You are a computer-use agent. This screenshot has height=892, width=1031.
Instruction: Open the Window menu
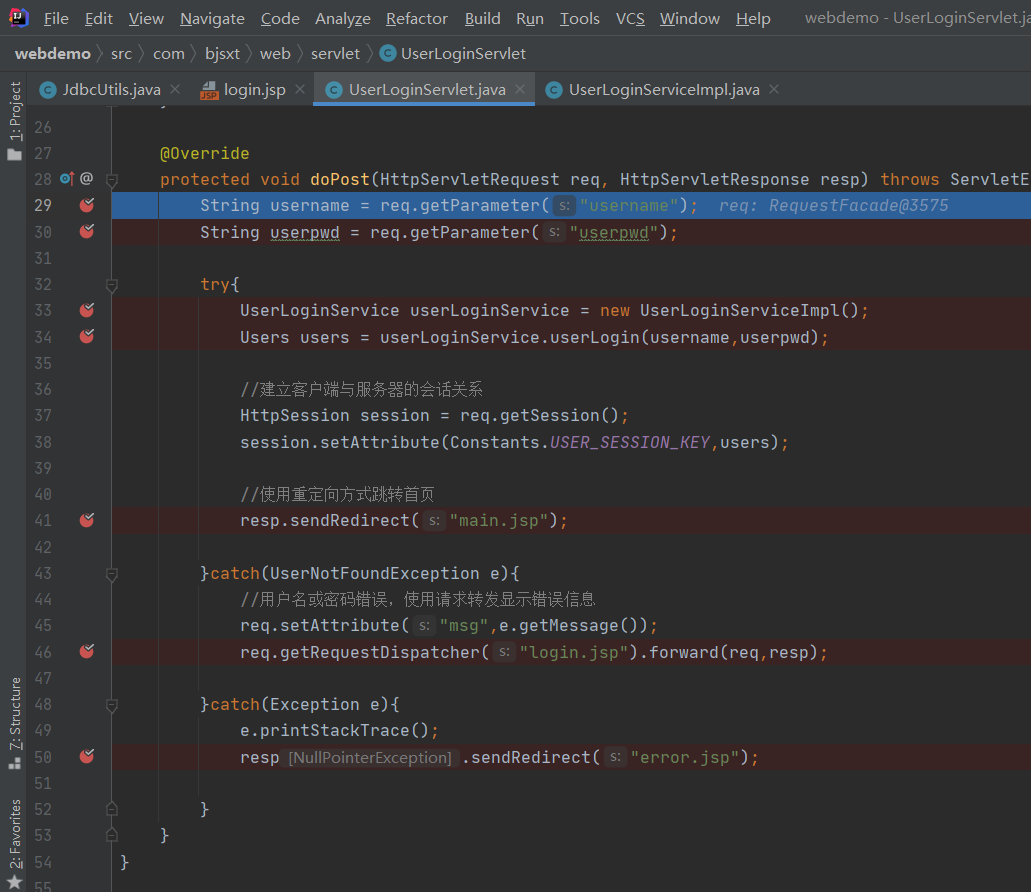pos(690,18)
